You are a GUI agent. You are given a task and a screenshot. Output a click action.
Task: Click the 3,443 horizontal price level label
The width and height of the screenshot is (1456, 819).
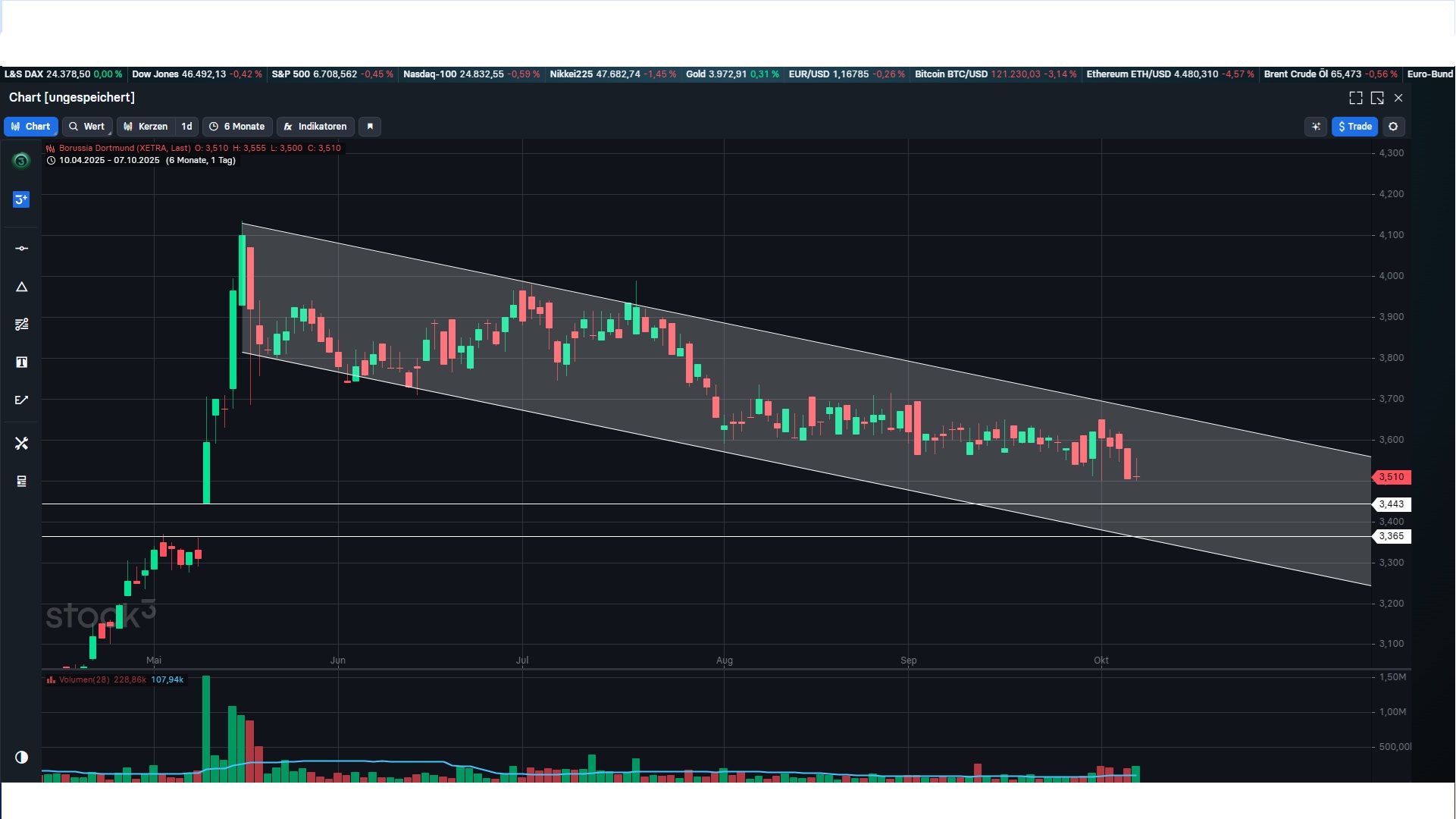(x=1391, y=504)
